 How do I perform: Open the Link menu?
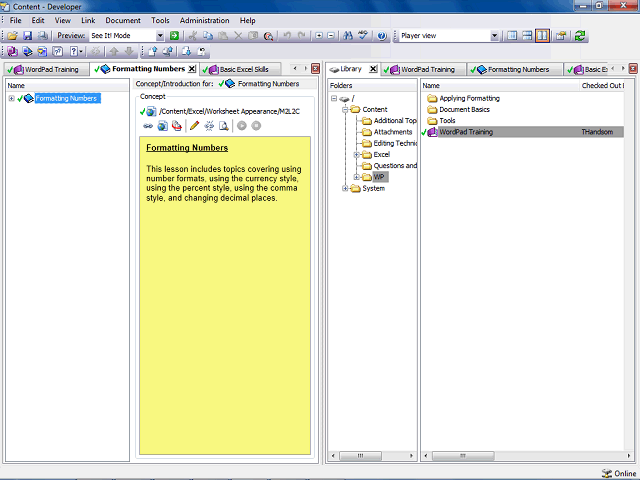88,20
